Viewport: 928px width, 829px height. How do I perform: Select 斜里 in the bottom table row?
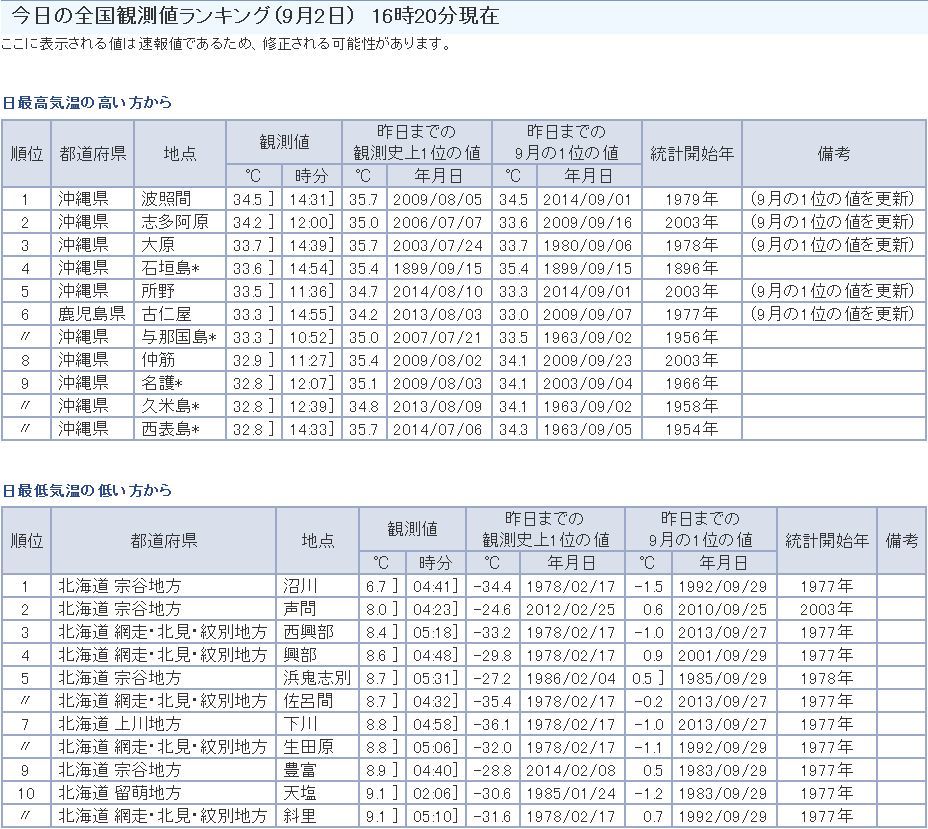point(300,816)
